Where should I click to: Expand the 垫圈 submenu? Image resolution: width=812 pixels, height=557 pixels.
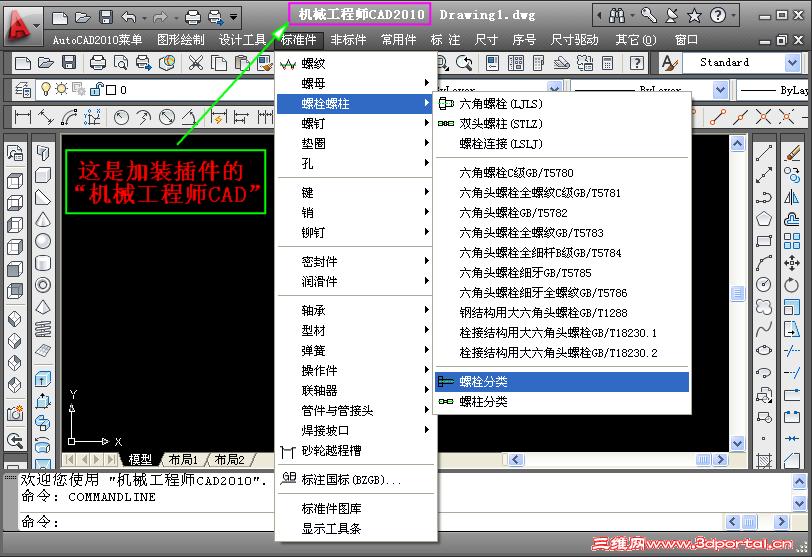[355, 143]
